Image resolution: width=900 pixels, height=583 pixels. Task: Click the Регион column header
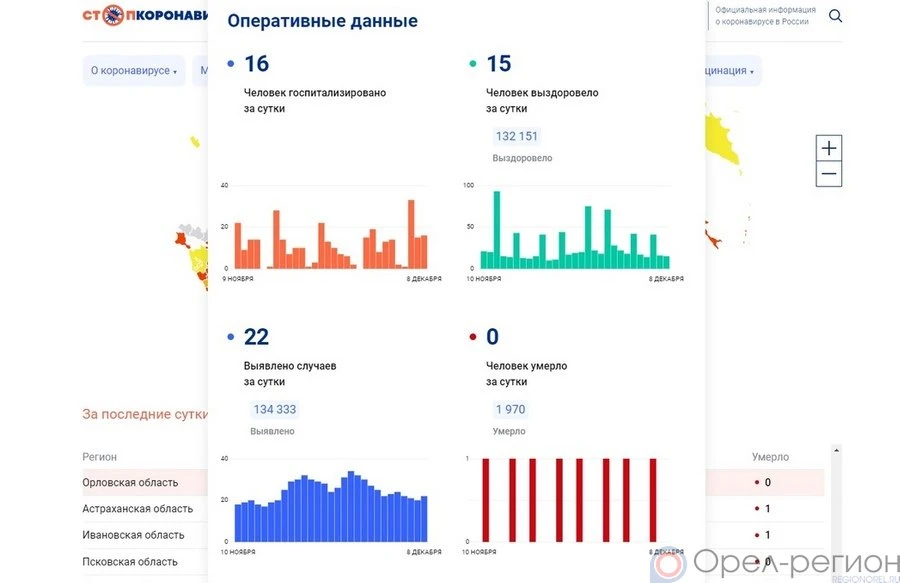point(100,457)
